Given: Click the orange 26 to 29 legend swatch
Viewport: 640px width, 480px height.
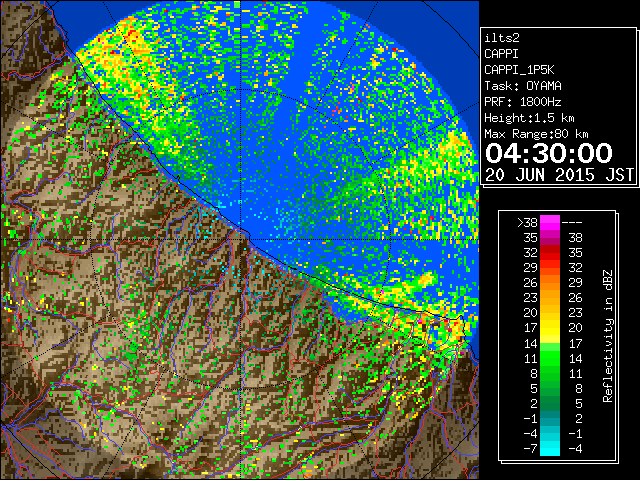Looking at the screenshot, I should point(550,282).
